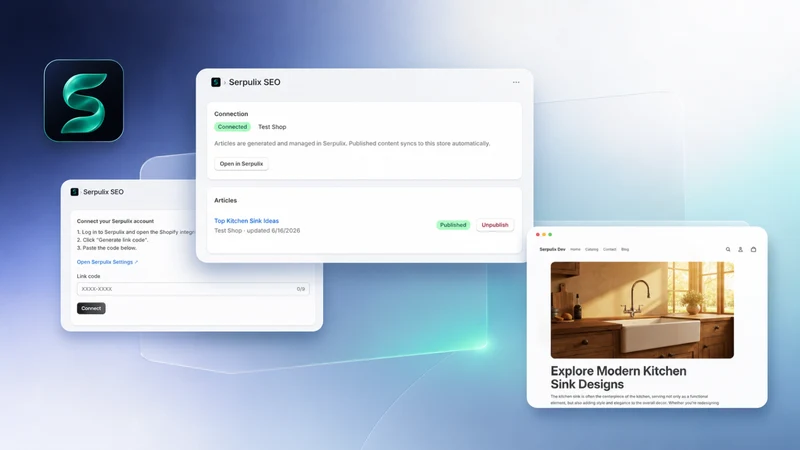Click the Serpulix SEO title in main panel

[x=255, y=82]
